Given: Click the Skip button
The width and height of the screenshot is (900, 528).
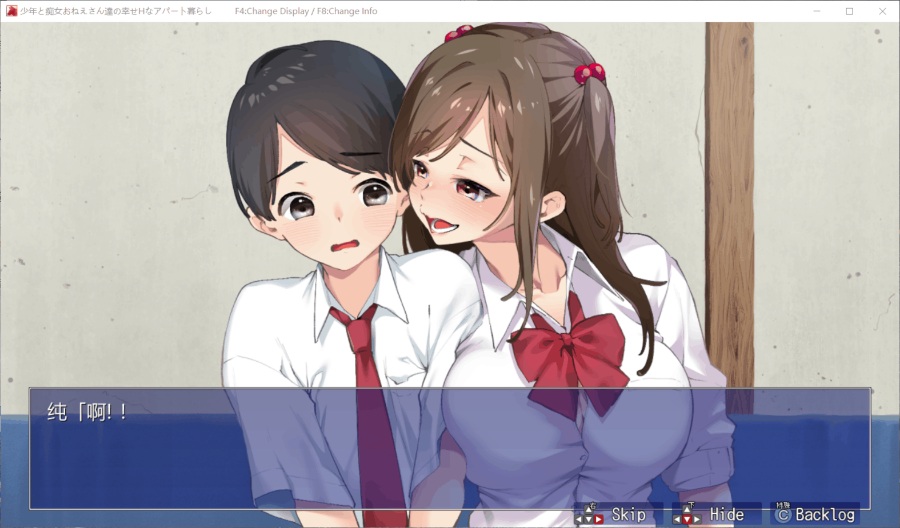Looking at the screenshot, I should (x=618, y=514).
